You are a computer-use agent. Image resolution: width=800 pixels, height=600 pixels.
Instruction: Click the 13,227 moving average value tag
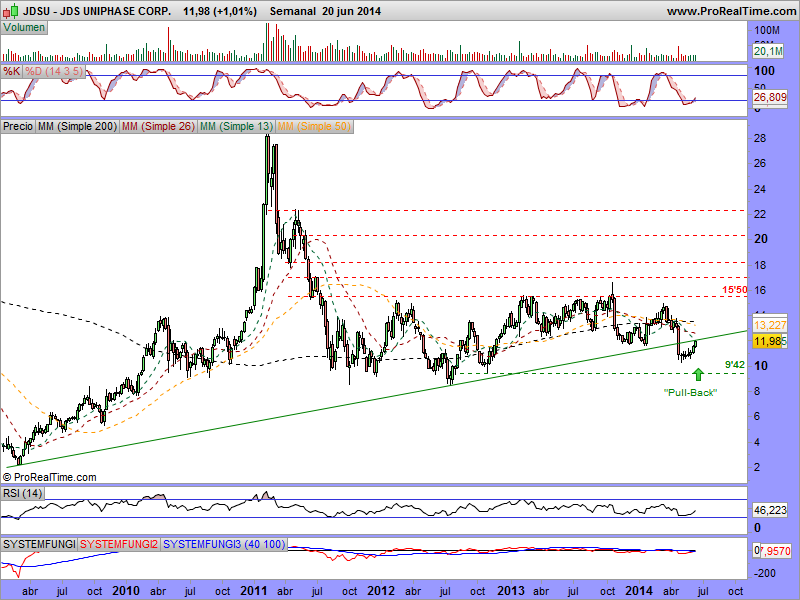[770, 325]
